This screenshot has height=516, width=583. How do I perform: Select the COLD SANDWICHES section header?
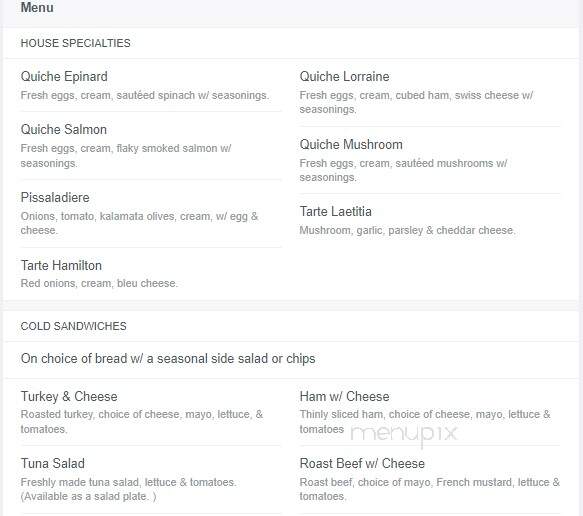point(74,326)
